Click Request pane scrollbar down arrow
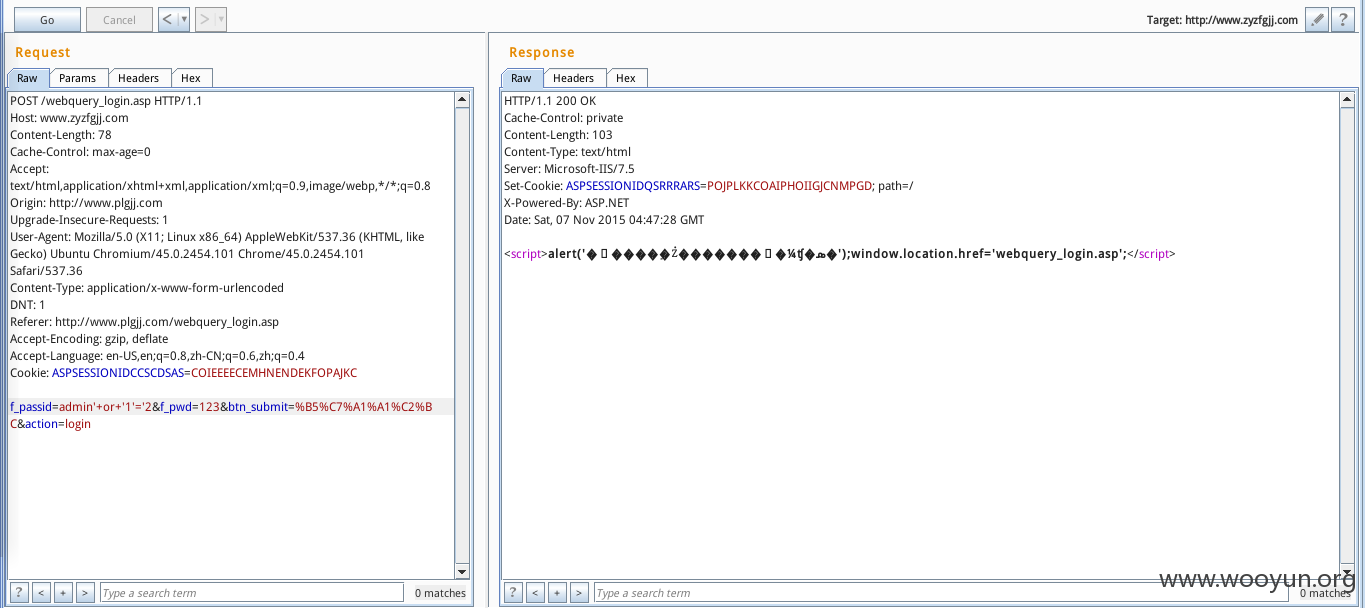Screen dimensions: 1365x608 (462, 571)
